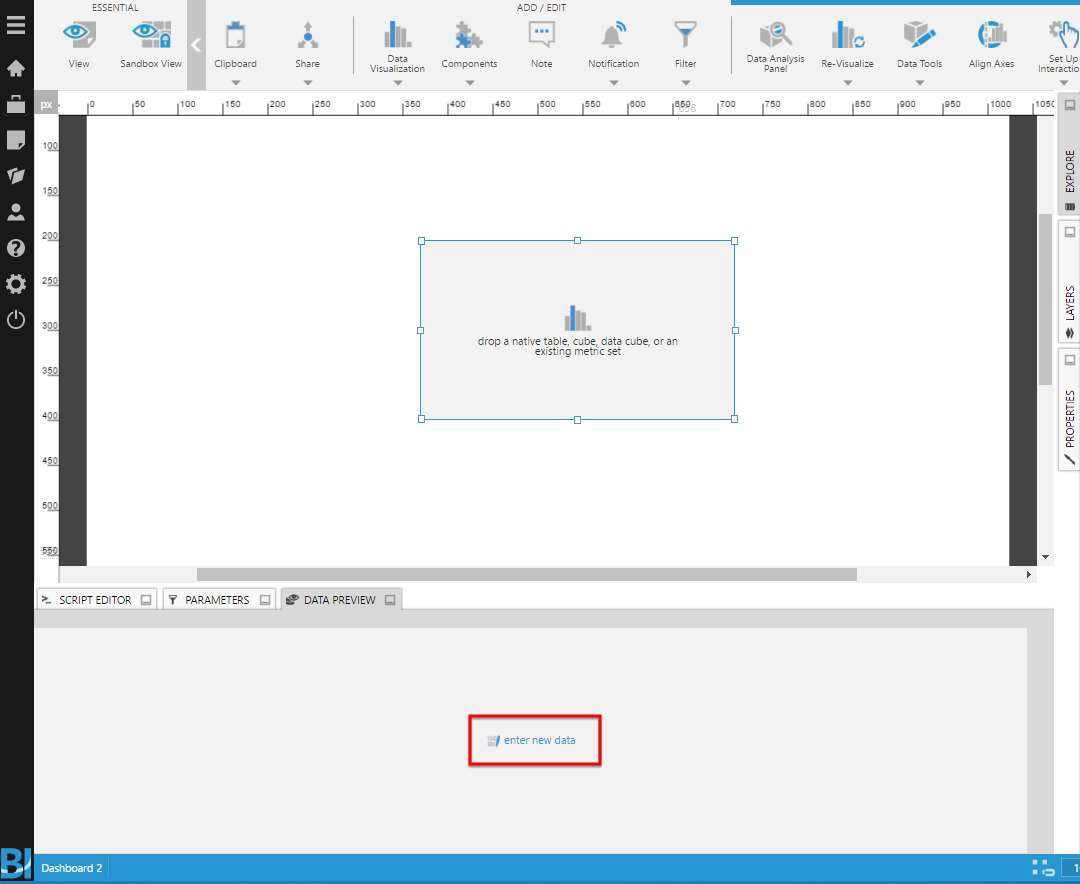Open the hamburger menu in the sidebar

pyautogui.click(x=15, y=25)
